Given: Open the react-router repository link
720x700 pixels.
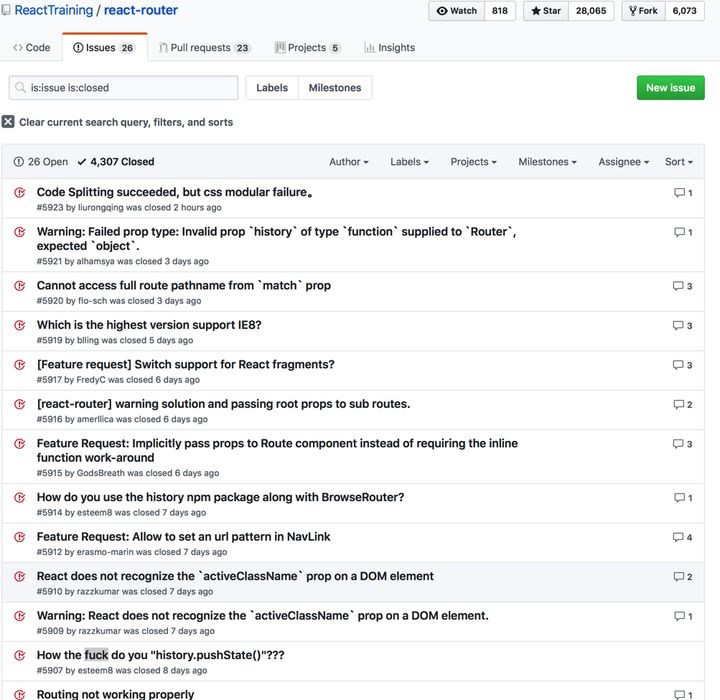Looking at the screenshot, I should 141,10.
